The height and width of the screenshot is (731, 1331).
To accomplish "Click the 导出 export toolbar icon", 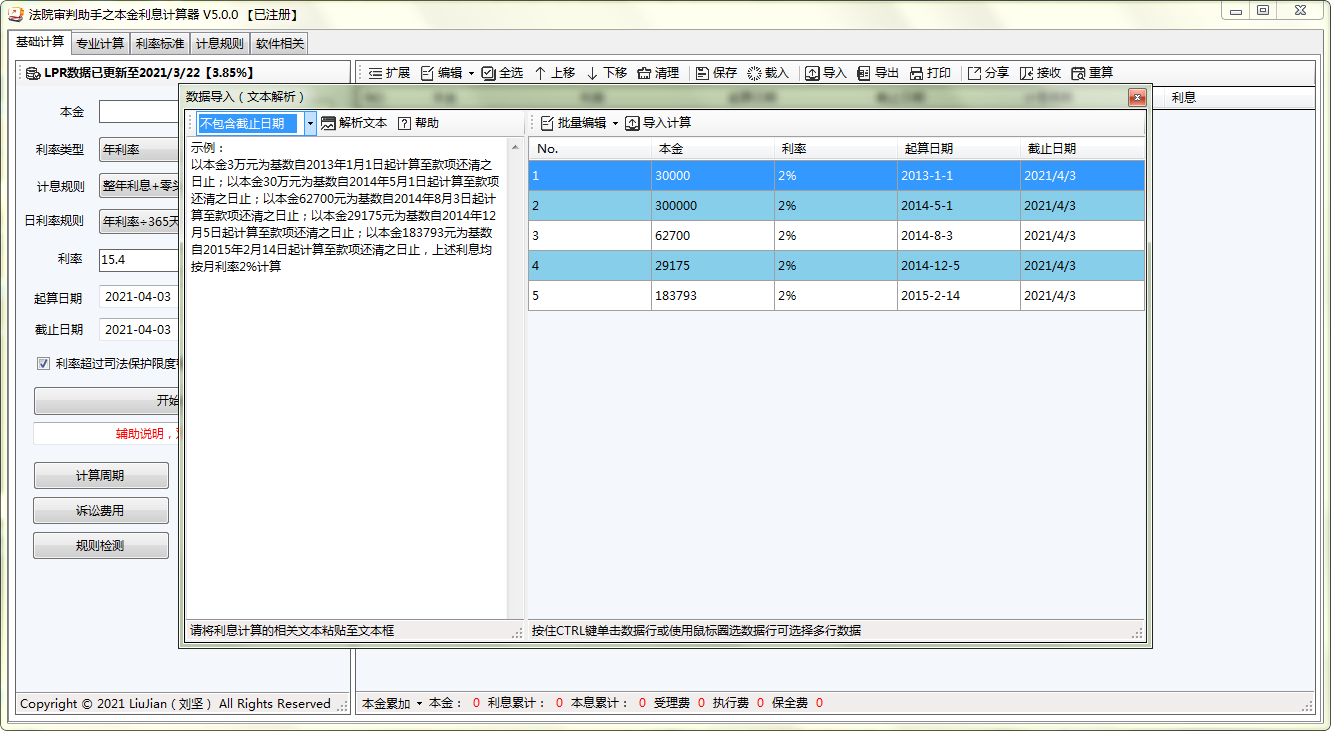I will coord(864,73).
